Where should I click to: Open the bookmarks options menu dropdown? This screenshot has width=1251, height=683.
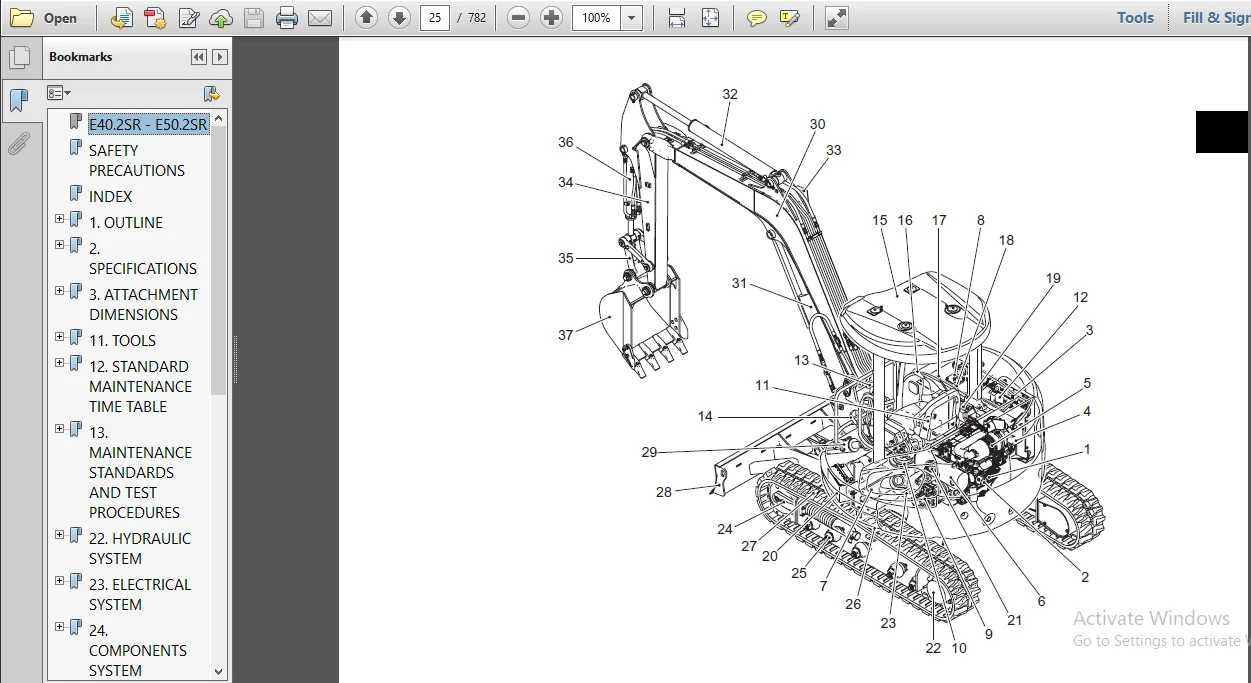[x=59, y=93]
